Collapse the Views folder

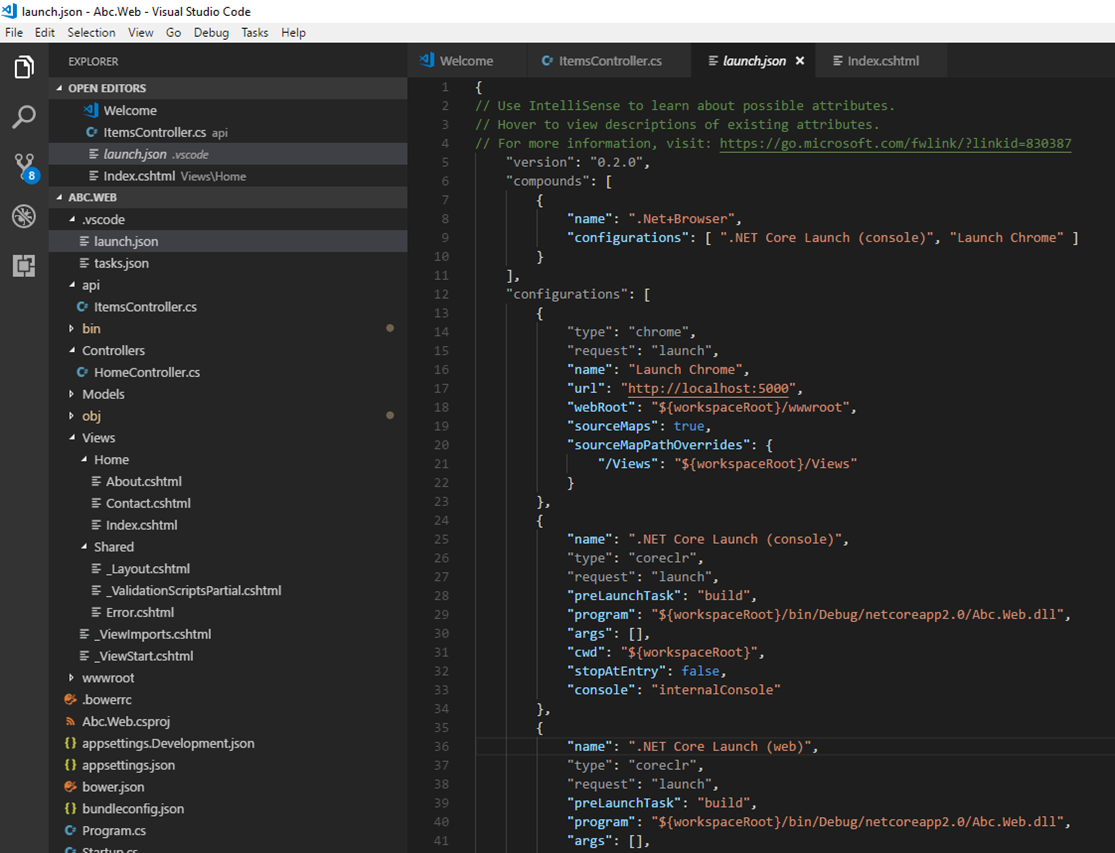click(72, 438)
